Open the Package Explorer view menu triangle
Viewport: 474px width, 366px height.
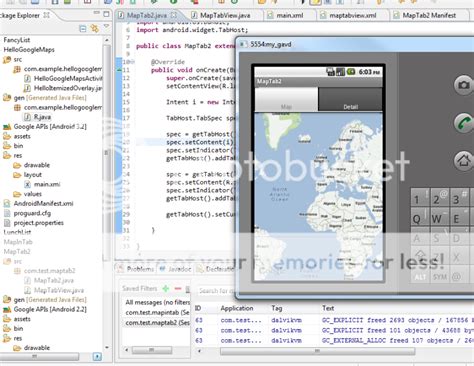pyautogui.click(x=107, y=26)
